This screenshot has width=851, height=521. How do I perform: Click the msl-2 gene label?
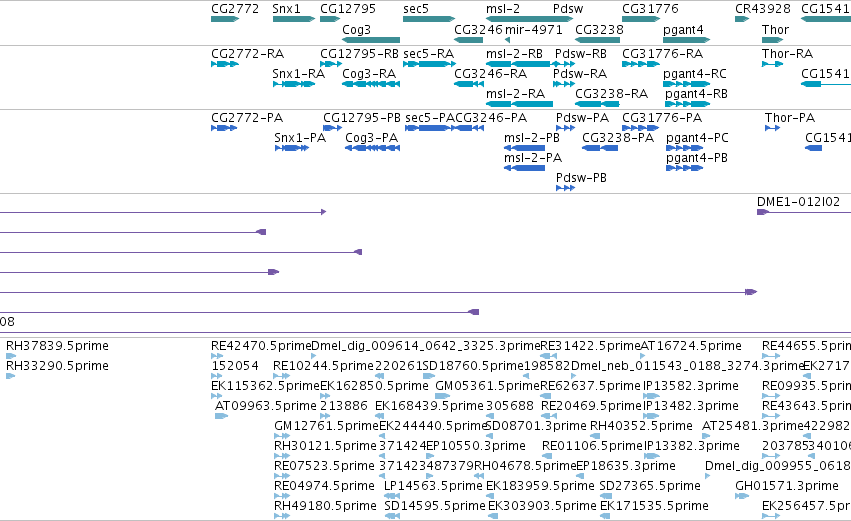tap(503, 9)
